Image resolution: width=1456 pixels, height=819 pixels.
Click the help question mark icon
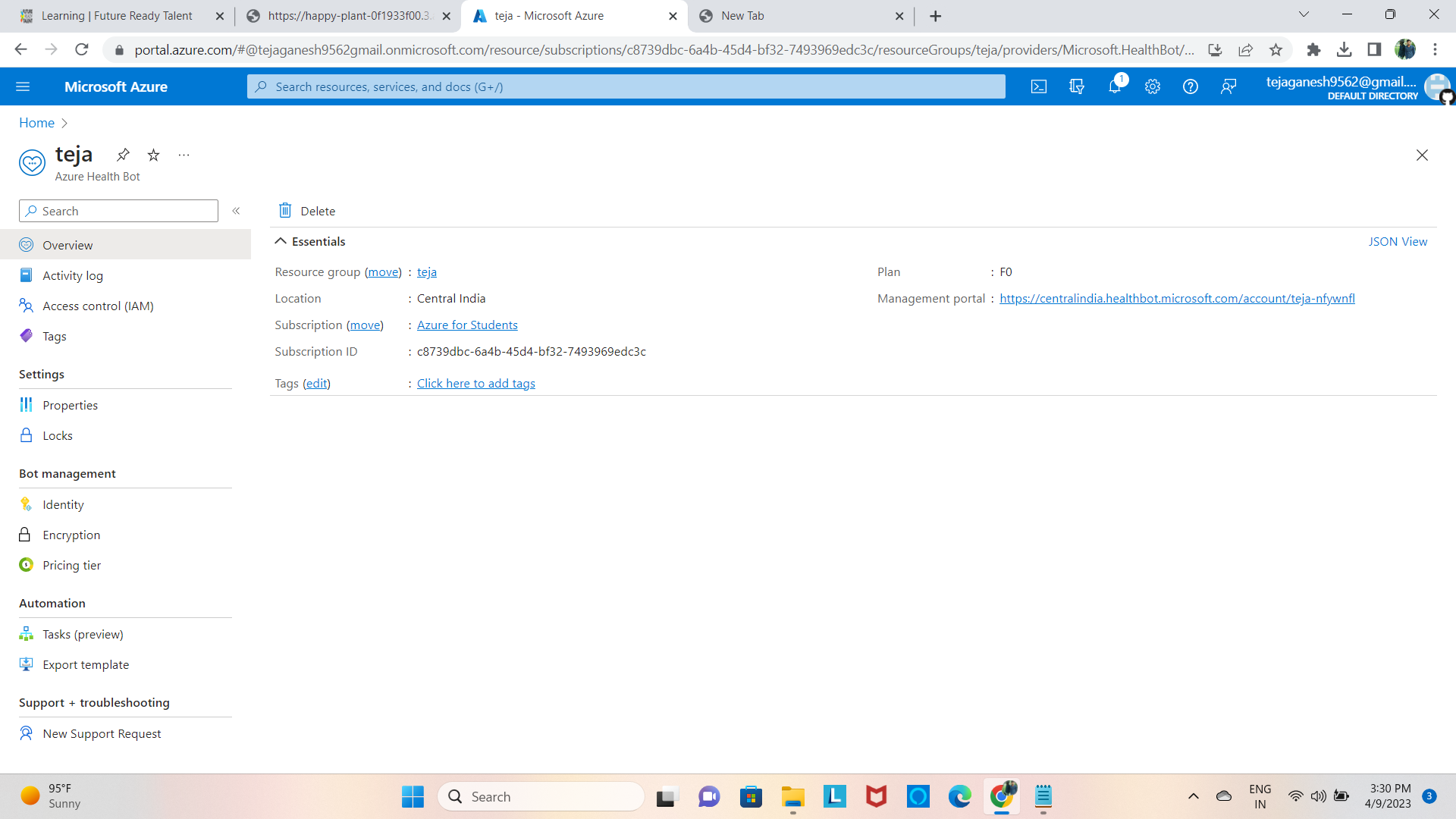click(1191, 87)
